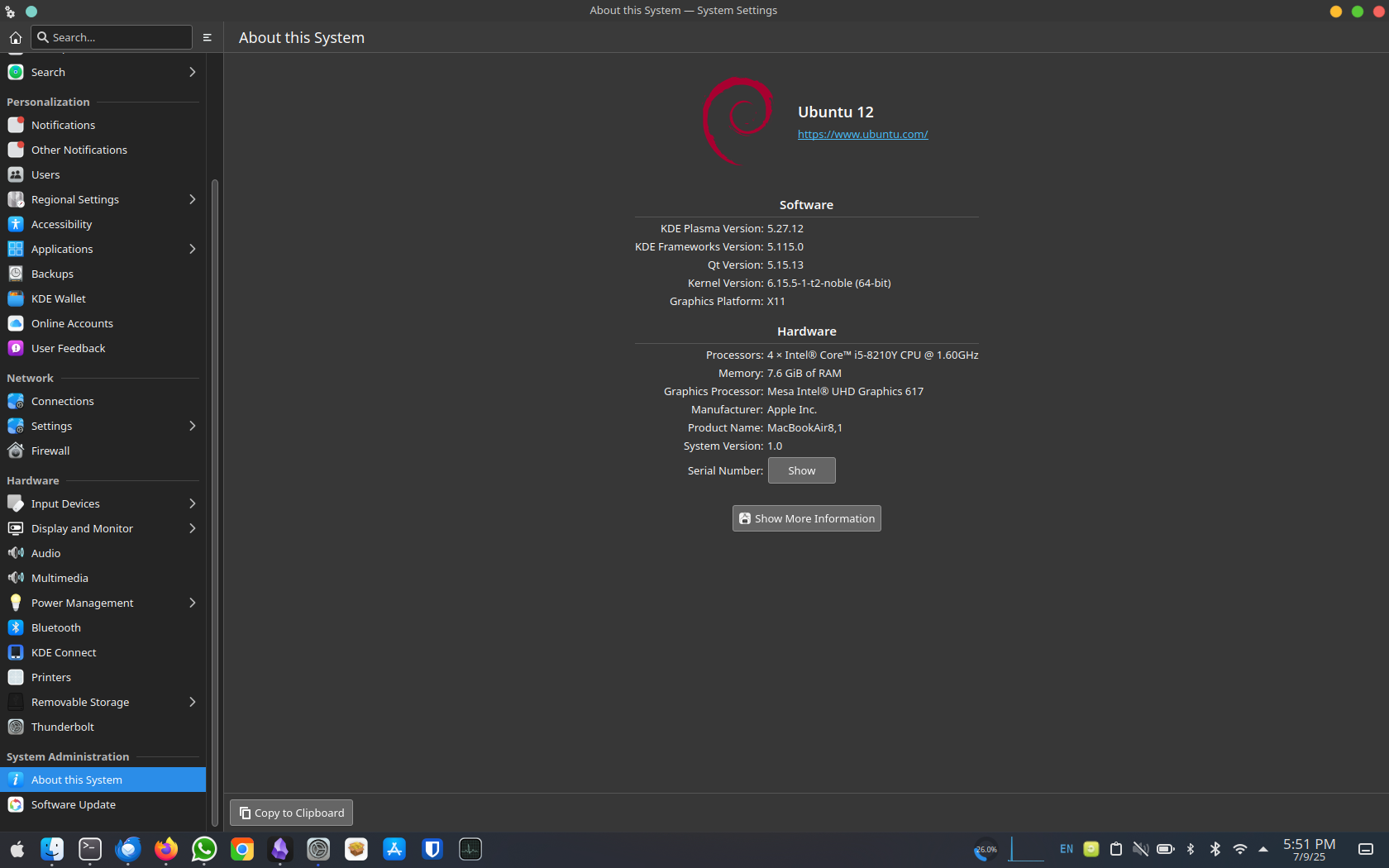Open the clock showing 5:51 PM
This screenshot has width=1389, height=868.
coord(1309,849)
